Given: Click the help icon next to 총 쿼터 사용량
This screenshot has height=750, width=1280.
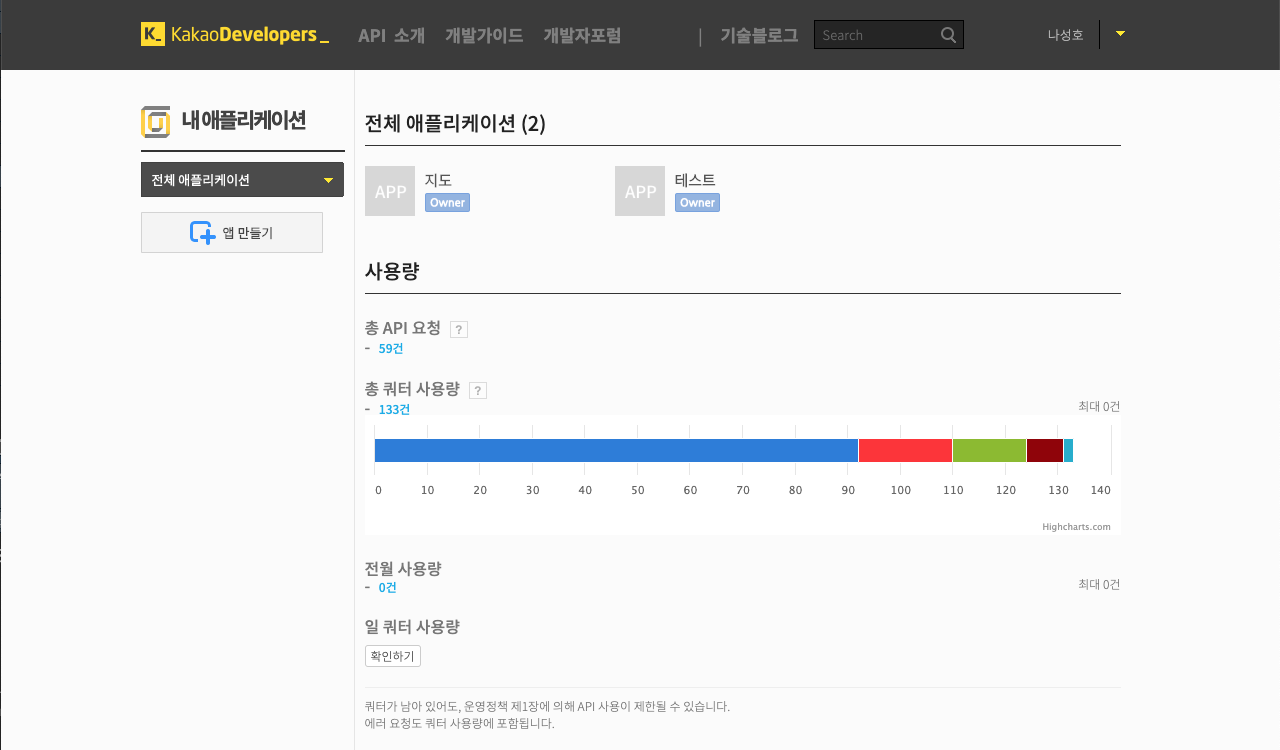Looking at the screenshot, I should [x=478, y=390].
